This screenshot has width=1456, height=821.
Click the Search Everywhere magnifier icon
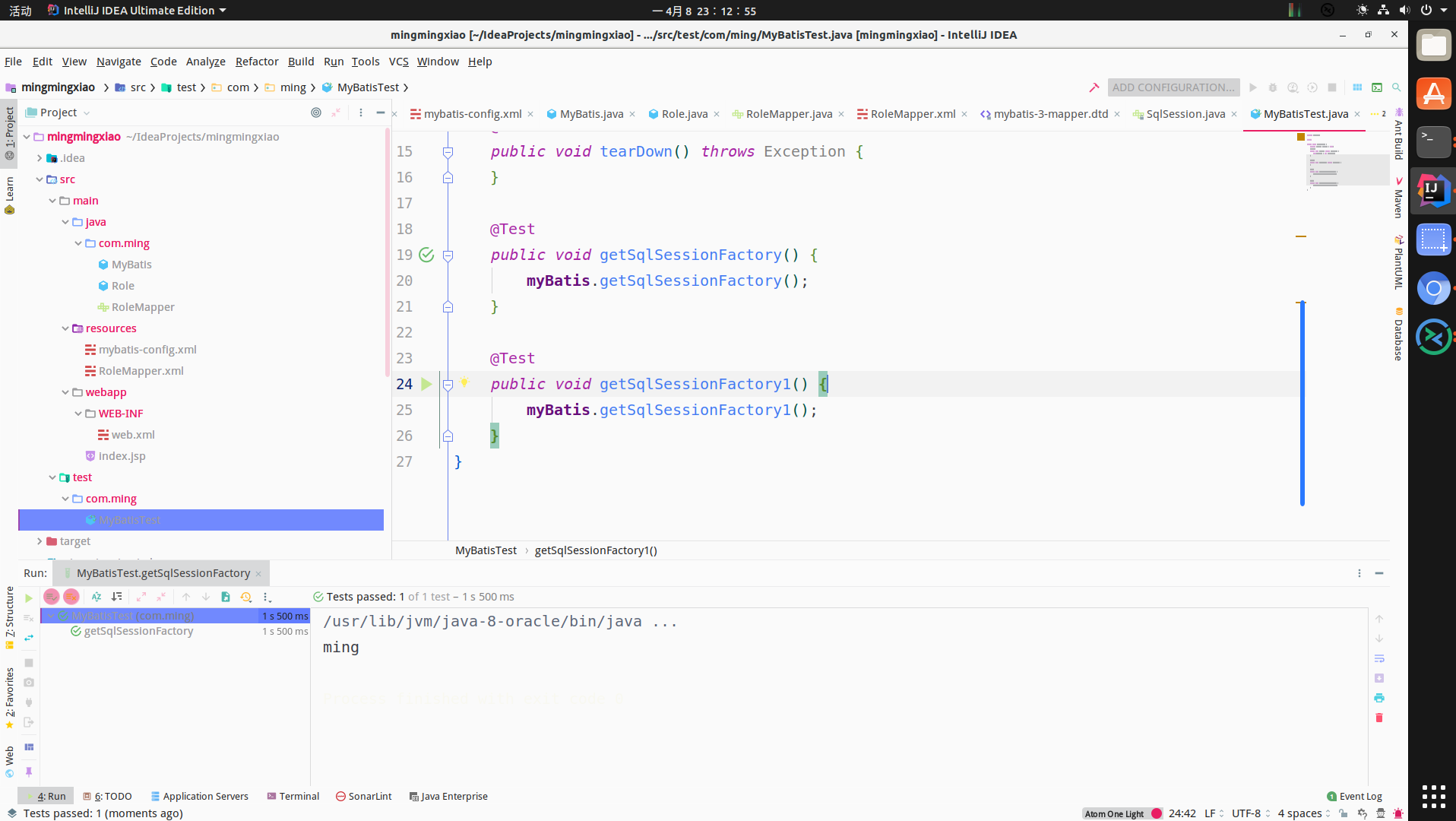(x=1397, y=87)
